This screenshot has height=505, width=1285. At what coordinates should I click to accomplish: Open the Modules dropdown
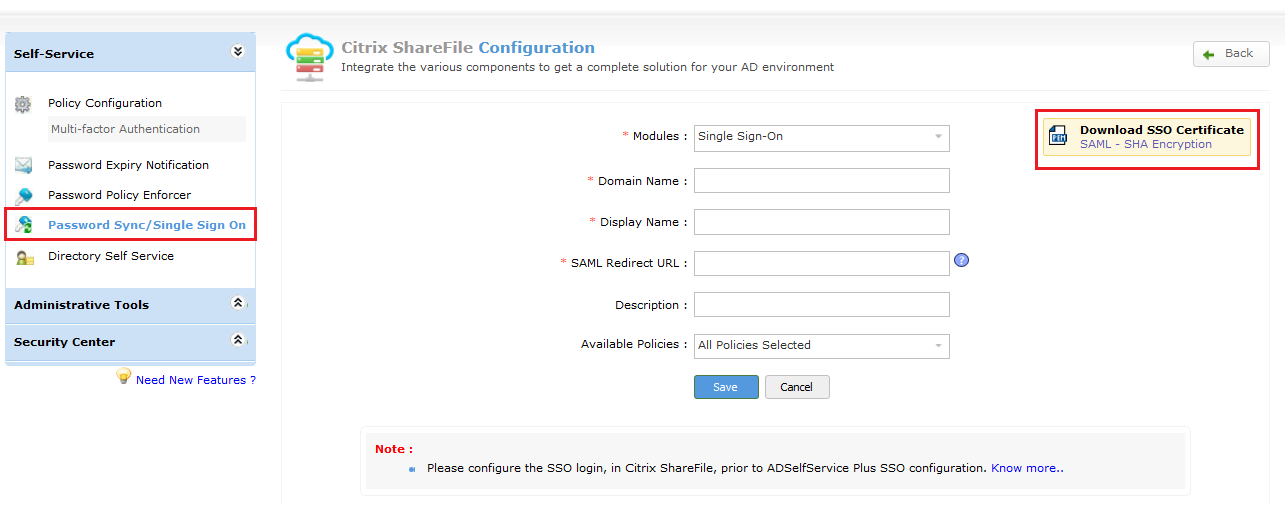click(821, 137)
